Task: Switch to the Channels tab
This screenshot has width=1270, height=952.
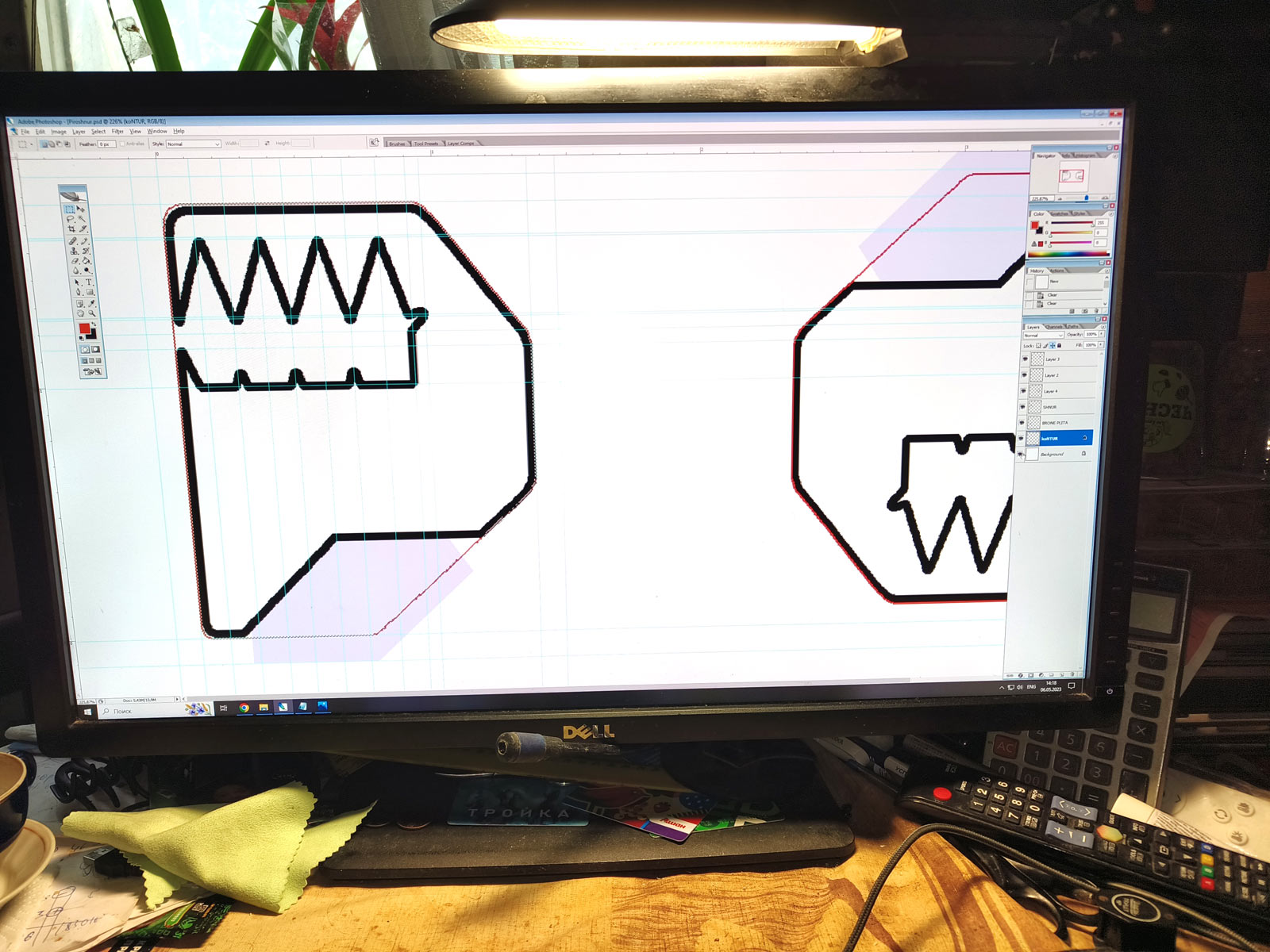Action: (1053, 327)
